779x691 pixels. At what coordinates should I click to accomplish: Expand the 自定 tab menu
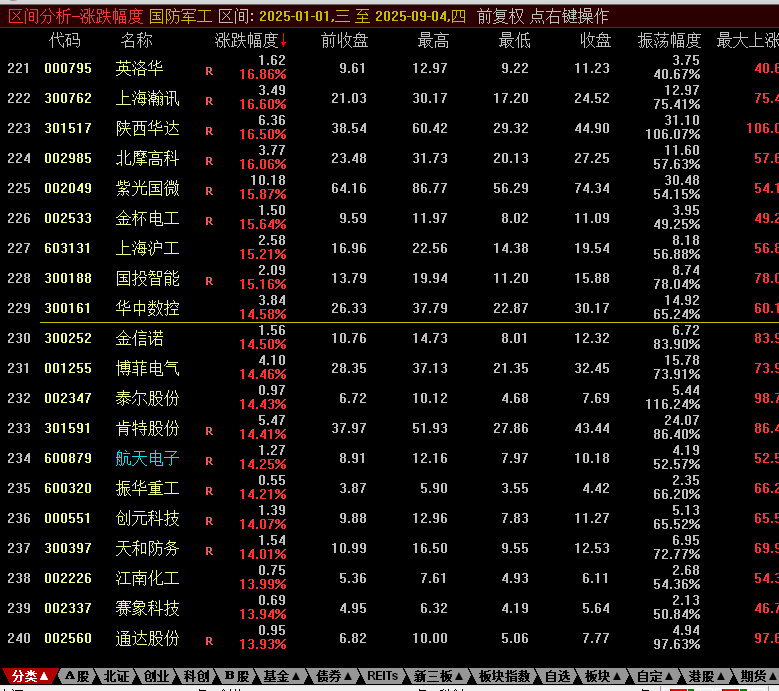pos(655,676)
